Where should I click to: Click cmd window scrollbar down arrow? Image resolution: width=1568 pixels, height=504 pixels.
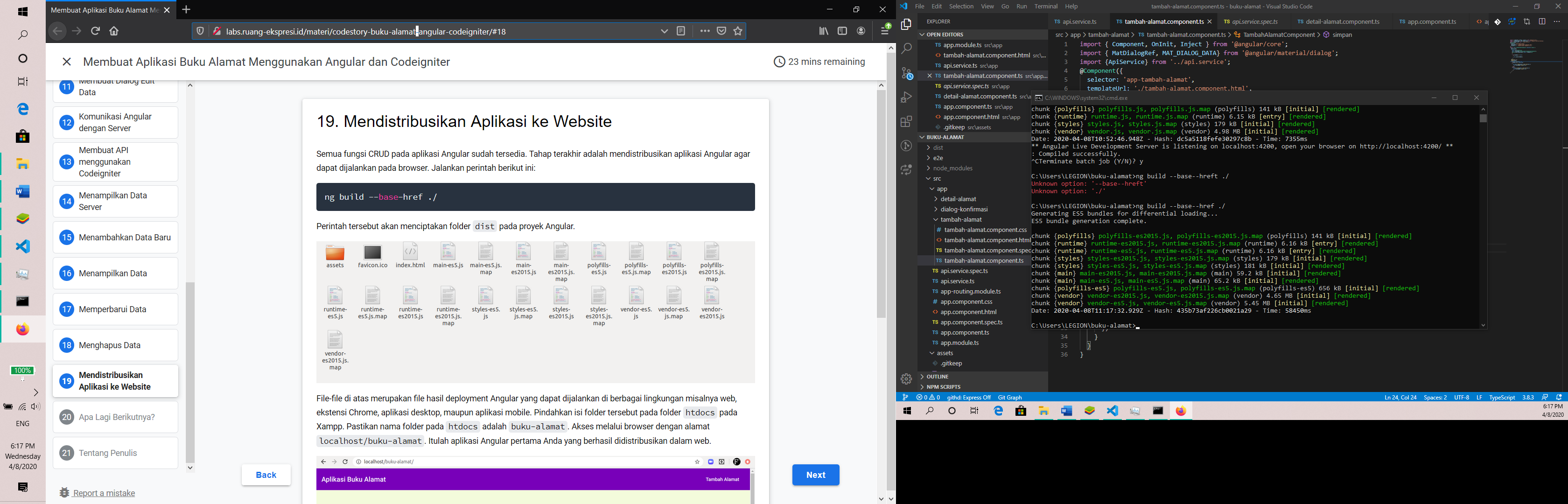tap(1483, 325)
